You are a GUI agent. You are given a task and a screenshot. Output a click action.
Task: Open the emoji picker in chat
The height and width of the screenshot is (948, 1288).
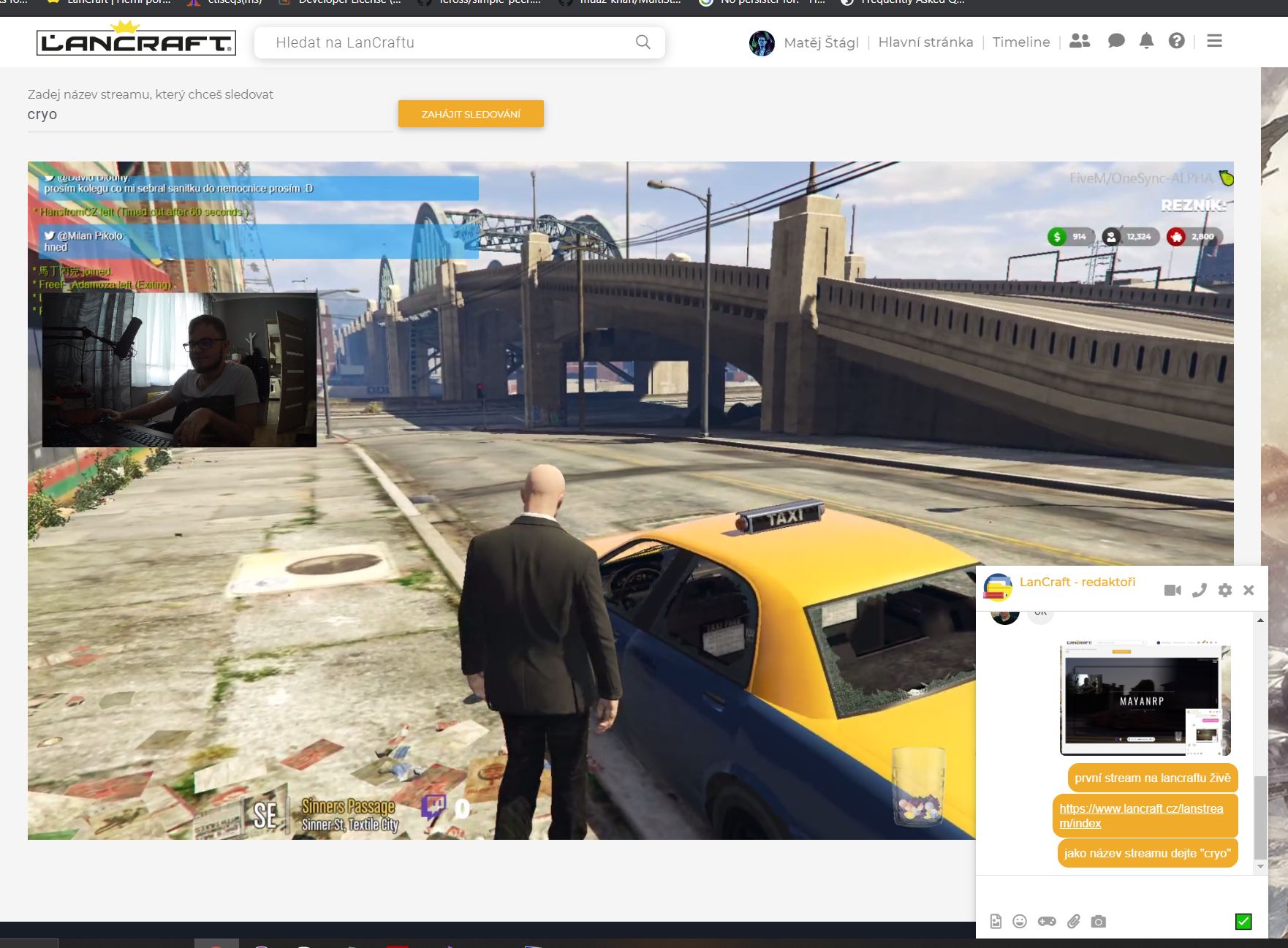click(x=1020, y=921)
